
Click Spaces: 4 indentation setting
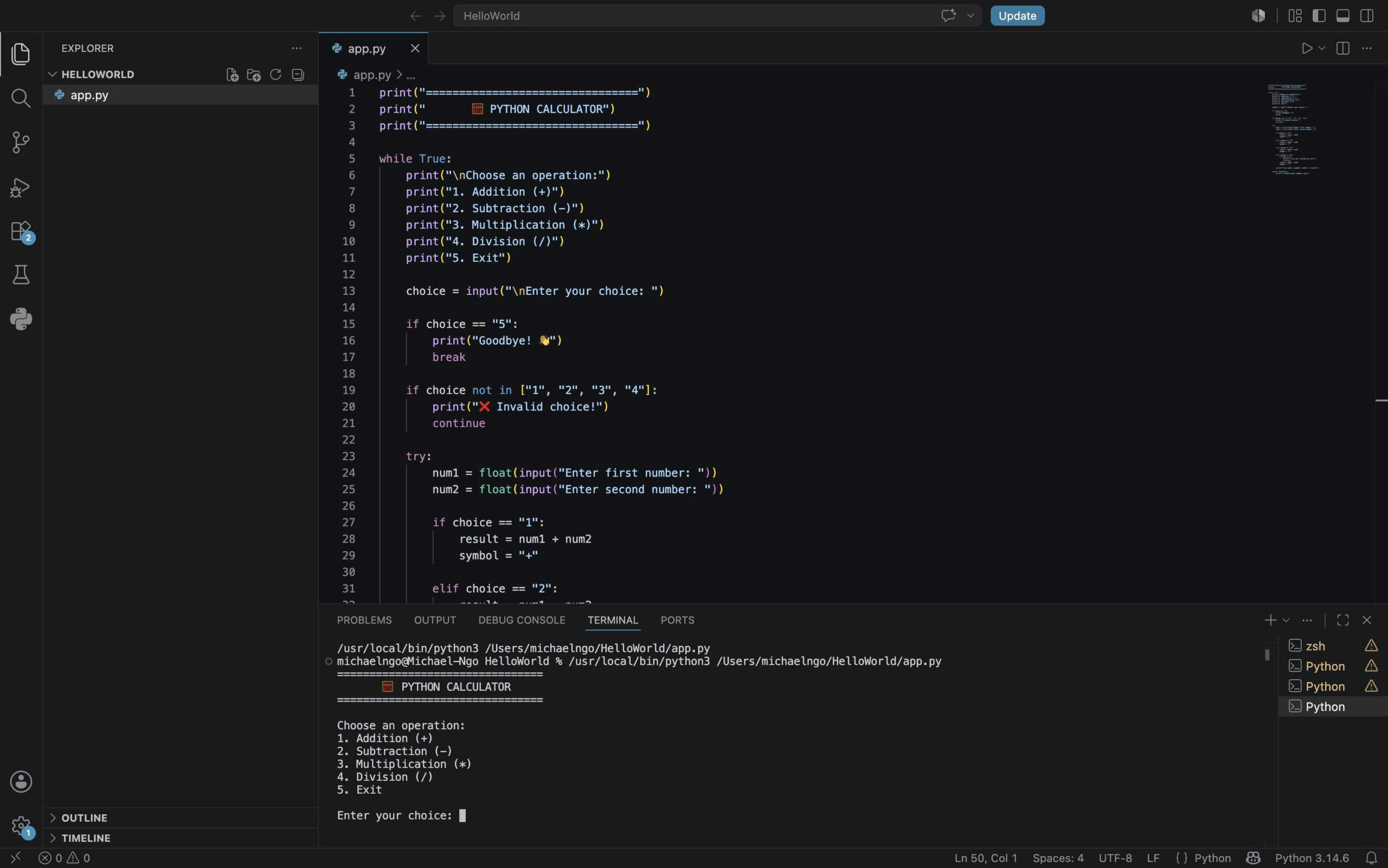[1058, 858]
